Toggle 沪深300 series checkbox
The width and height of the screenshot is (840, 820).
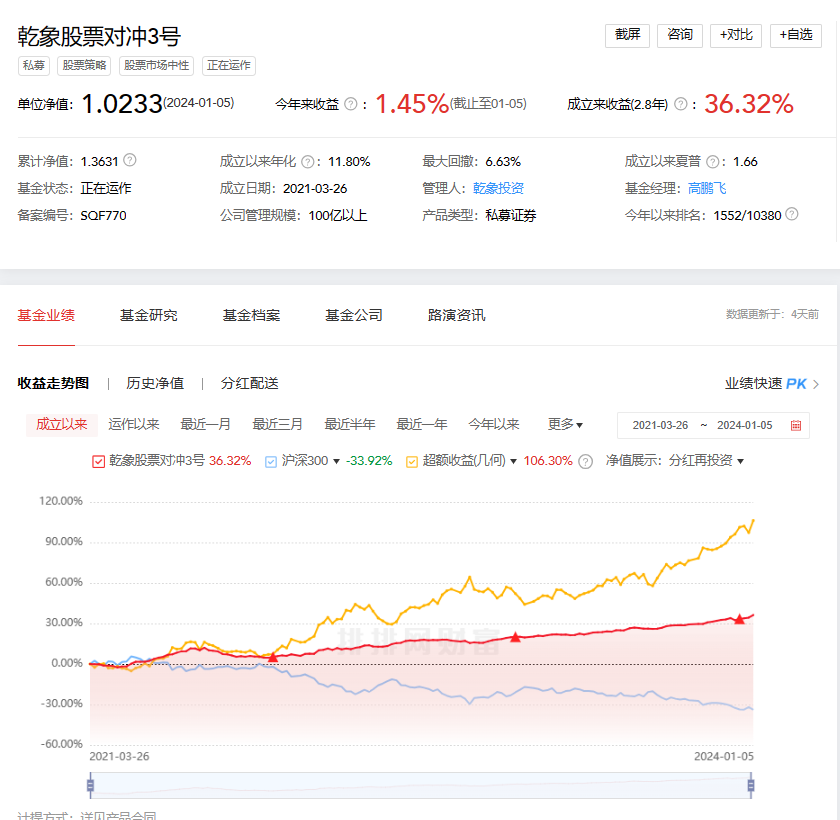coord(271,462)
